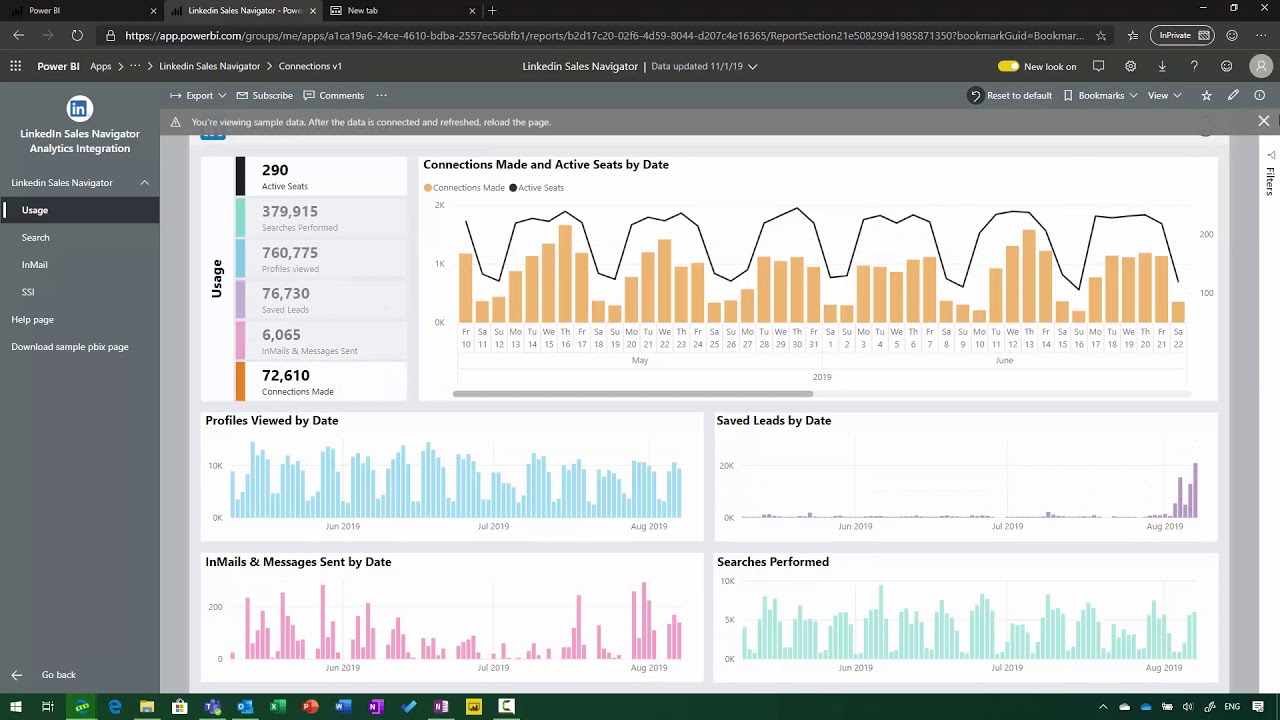This screenshot has height=720, width=1280.
Task: Click the chart horizontal scrollbar thumb
Action: tap(633, 393)
